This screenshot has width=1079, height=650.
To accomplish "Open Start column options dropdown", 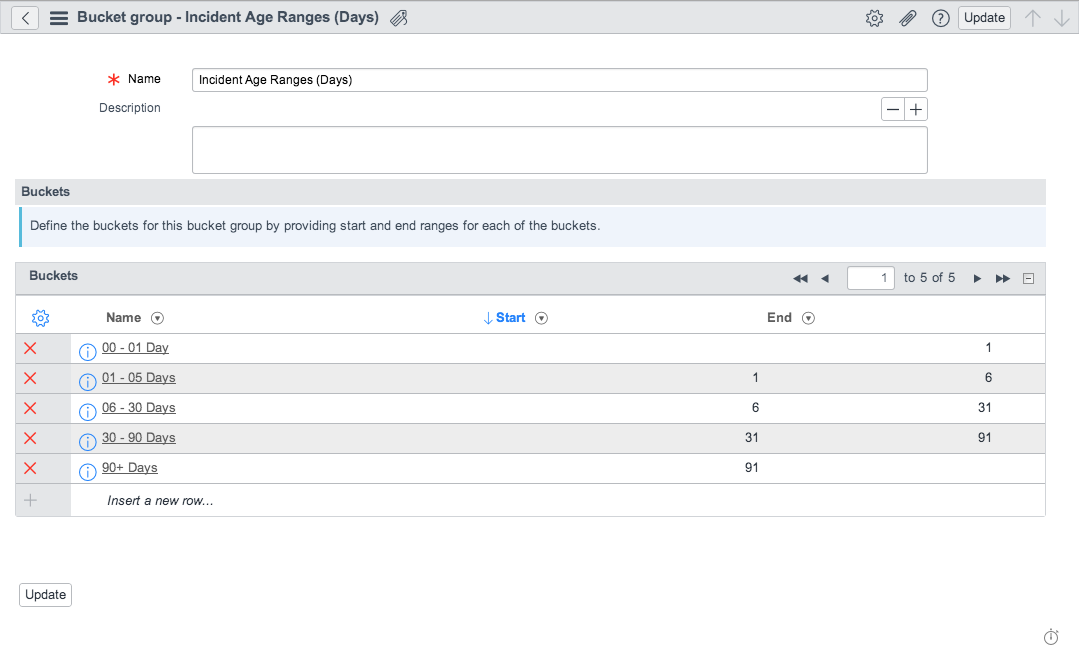I will click(542, 318).
